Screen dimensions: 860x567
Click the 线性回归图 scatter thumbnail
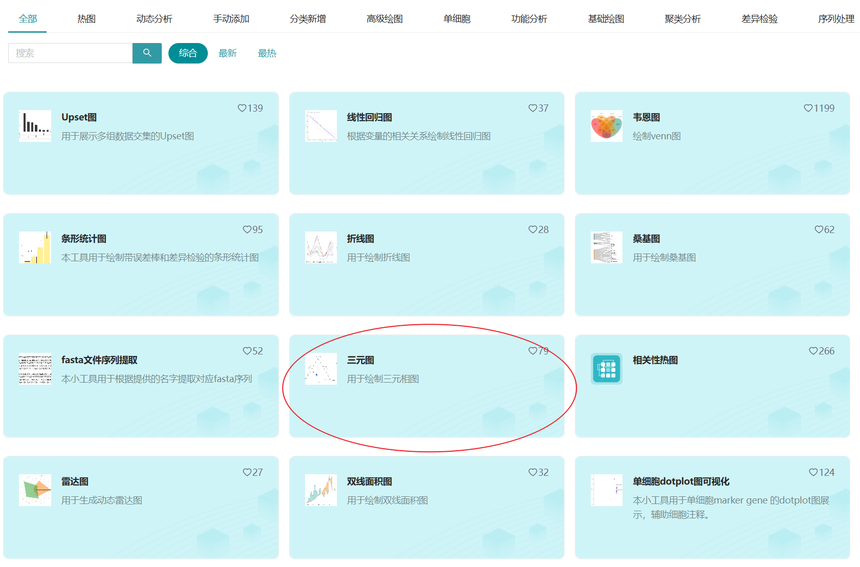(x=321, y=126)
